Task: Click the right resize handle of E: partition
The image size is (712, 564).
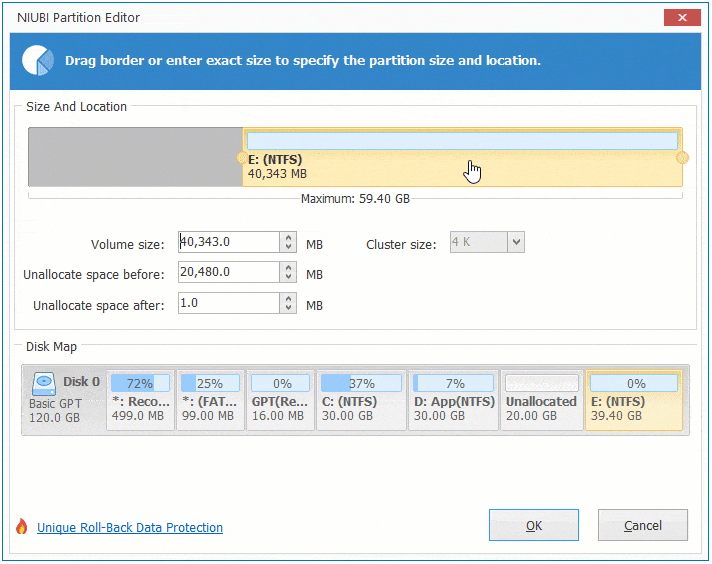Action: (683, 158)
